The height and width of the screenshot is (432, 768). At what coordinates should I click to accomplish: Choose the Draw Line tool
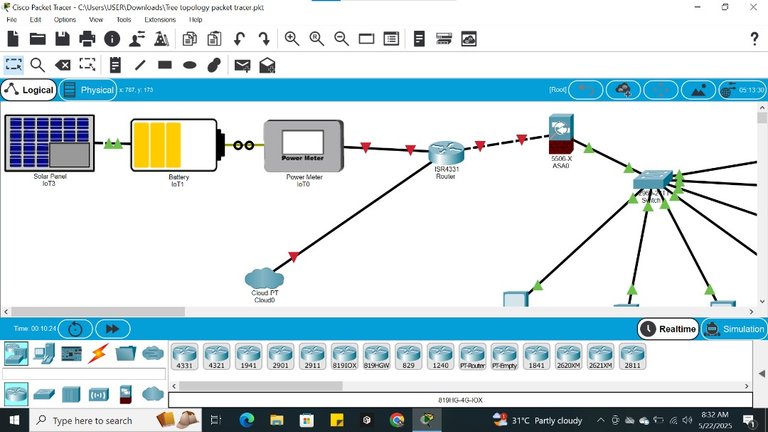coord(140,65)
